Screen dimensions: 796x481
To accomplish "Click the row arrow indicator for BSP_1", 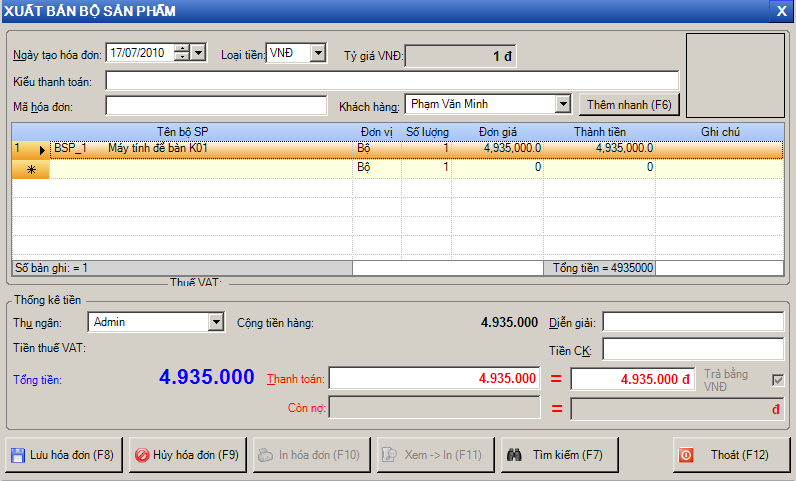I will click(42, 150).
